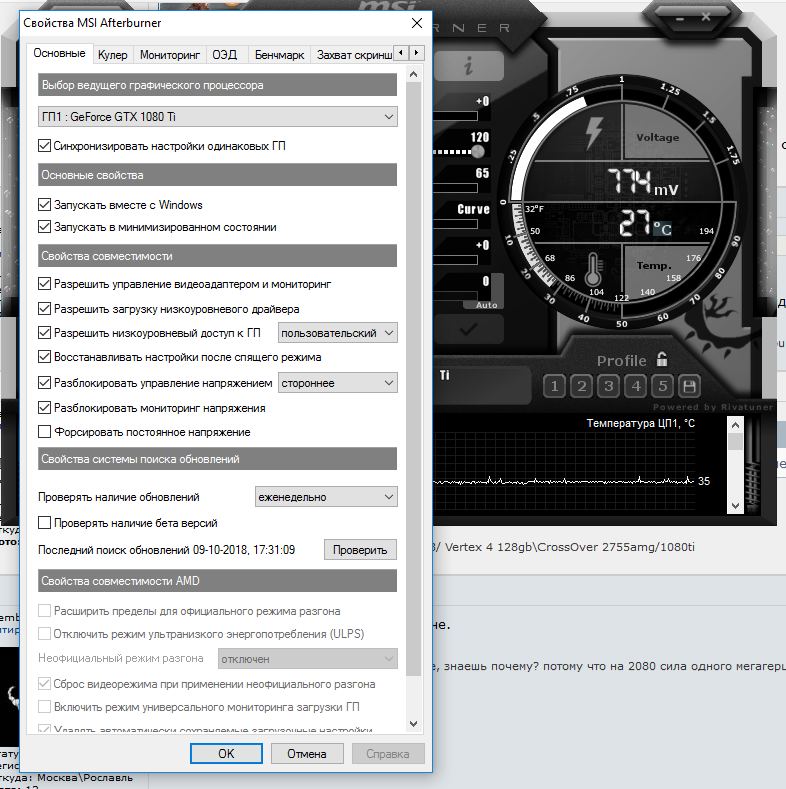The height and width of the screenshot is (789, 786).
Task: Switch to the Мониторинг tab
Action: pos(170,55)
